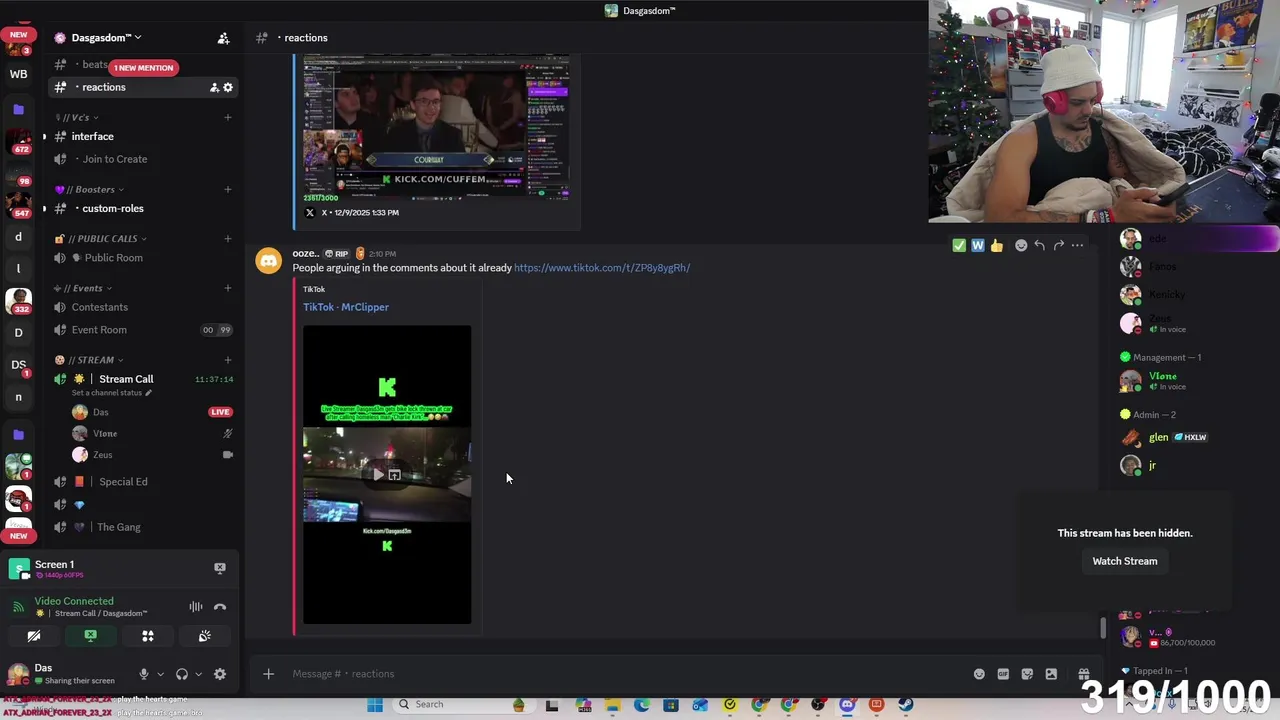Collapse the // Vc's category
The height and width of the screenshot is (720, 1280).
click(76, 117)
